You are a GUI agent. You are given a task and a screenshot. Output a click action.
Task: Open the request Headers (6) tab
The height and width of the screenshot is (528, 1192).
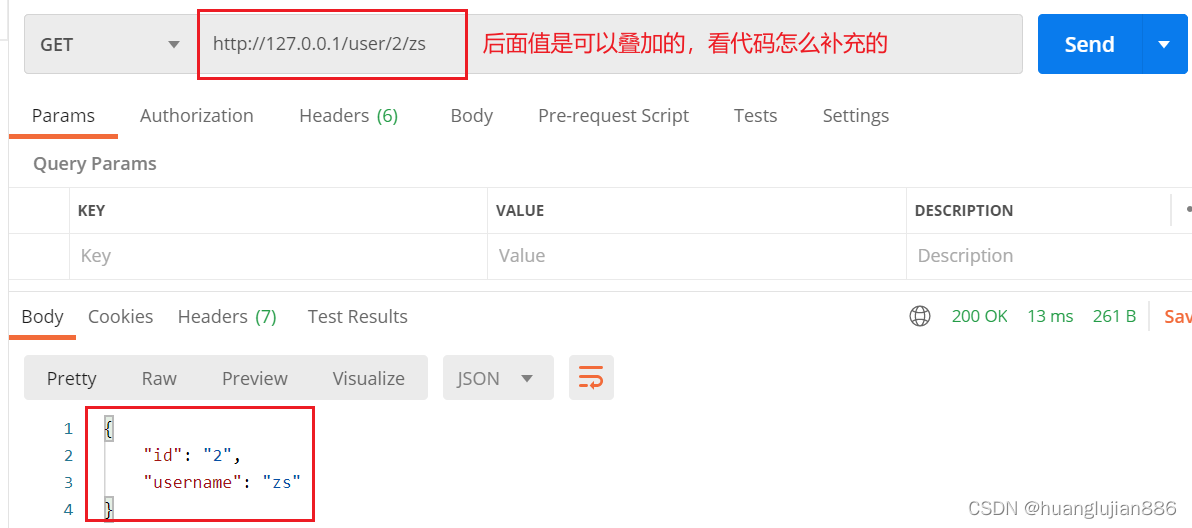(x=348, y=115)
